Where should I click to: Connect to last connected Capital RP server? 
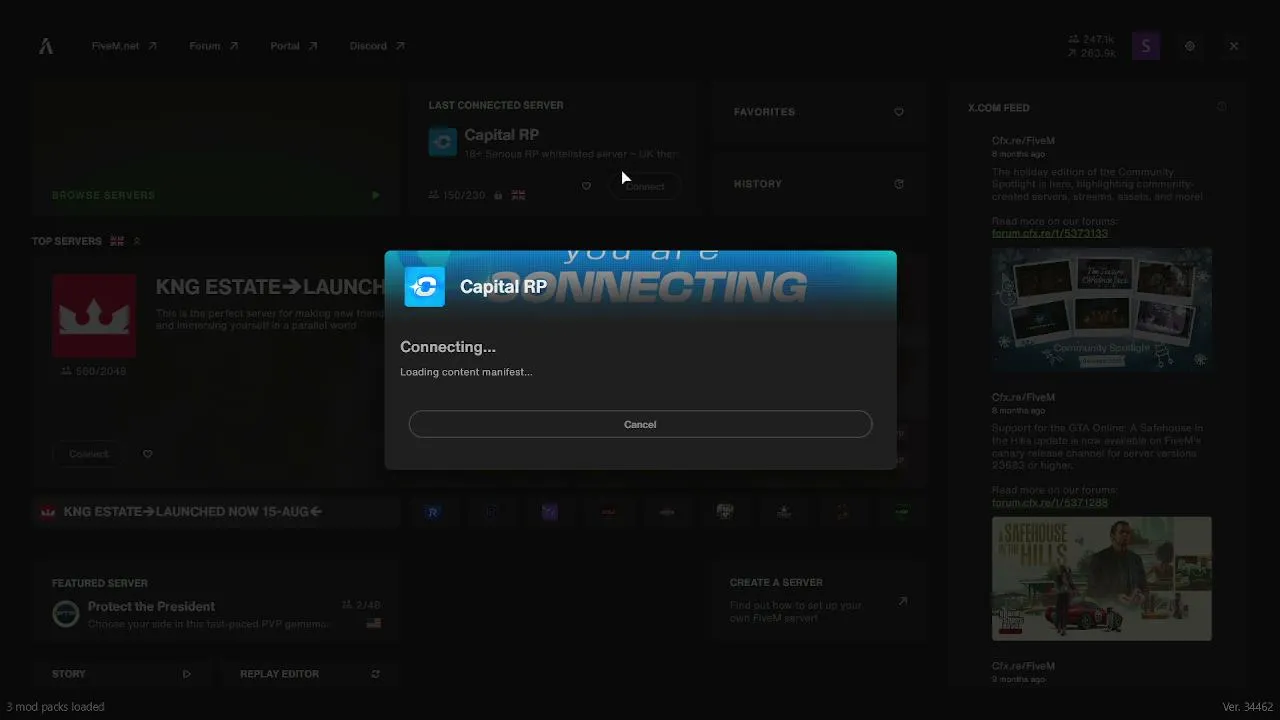(645, 186)
